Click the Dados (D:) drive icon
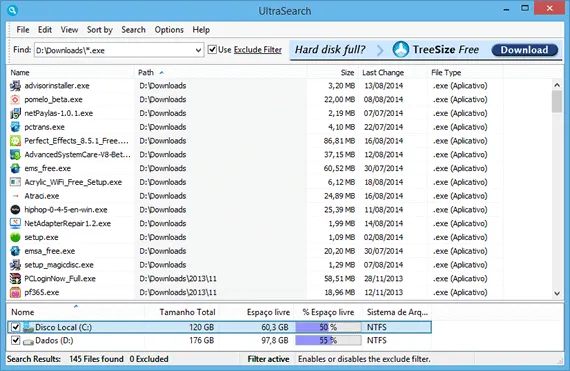570x371 pixels. [28, 341]
